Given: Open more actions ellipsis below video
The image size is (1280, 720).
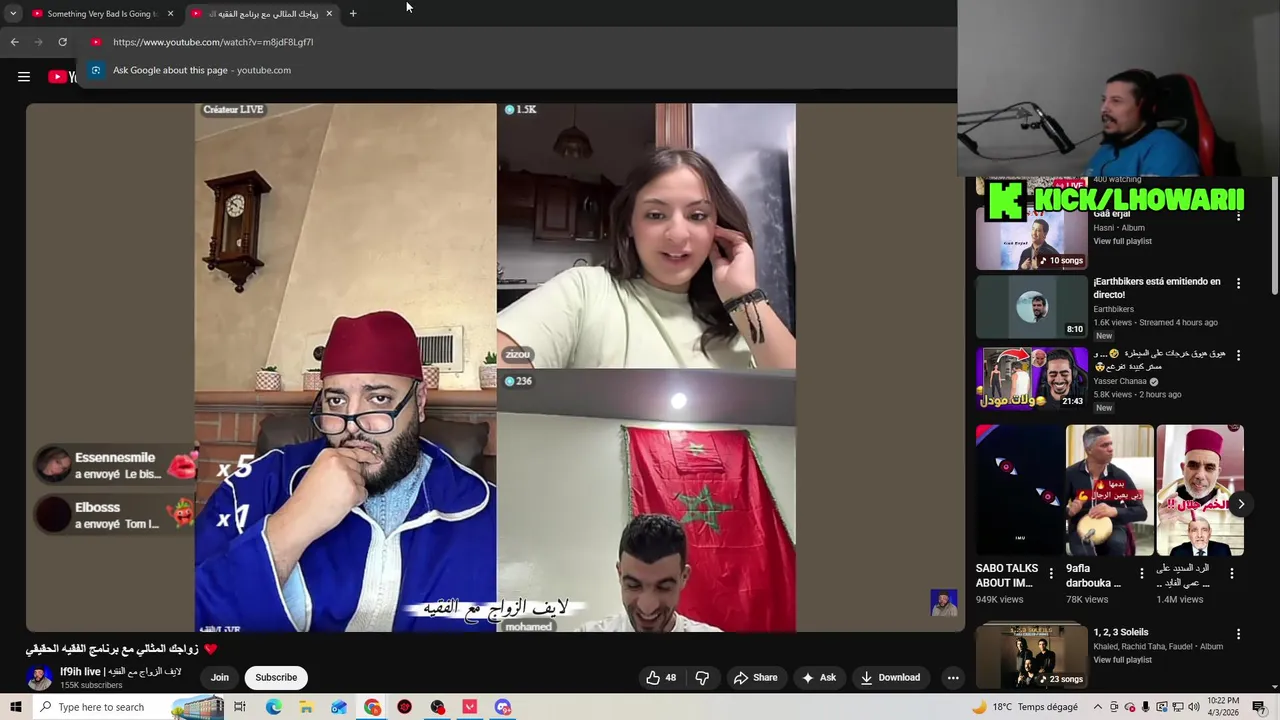Looking at the screenshot, I should click(x=953, y=678).
